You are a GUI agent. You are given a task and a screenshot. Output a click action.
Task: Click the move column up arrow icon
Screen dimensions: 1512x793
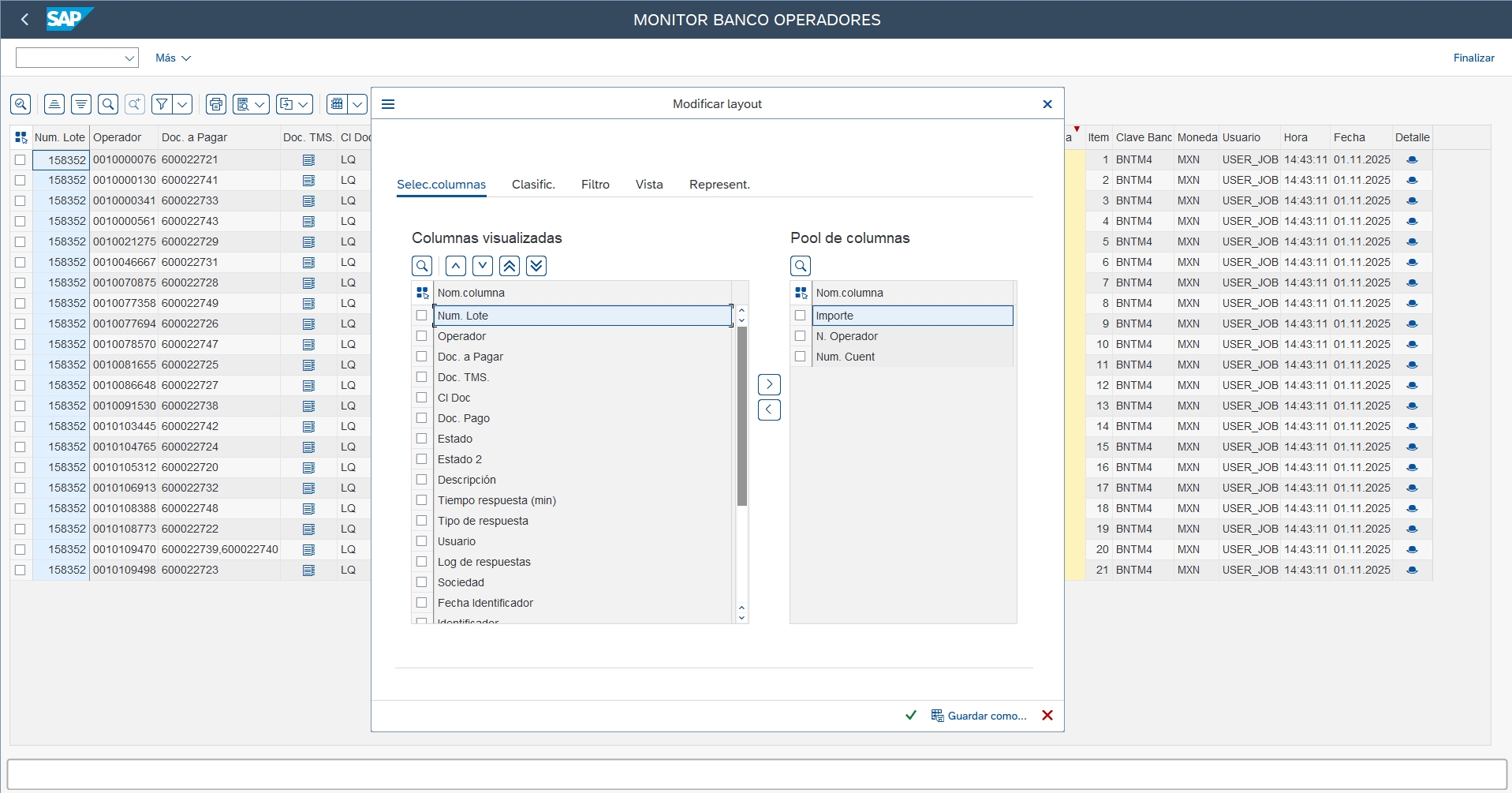[456, 266]
